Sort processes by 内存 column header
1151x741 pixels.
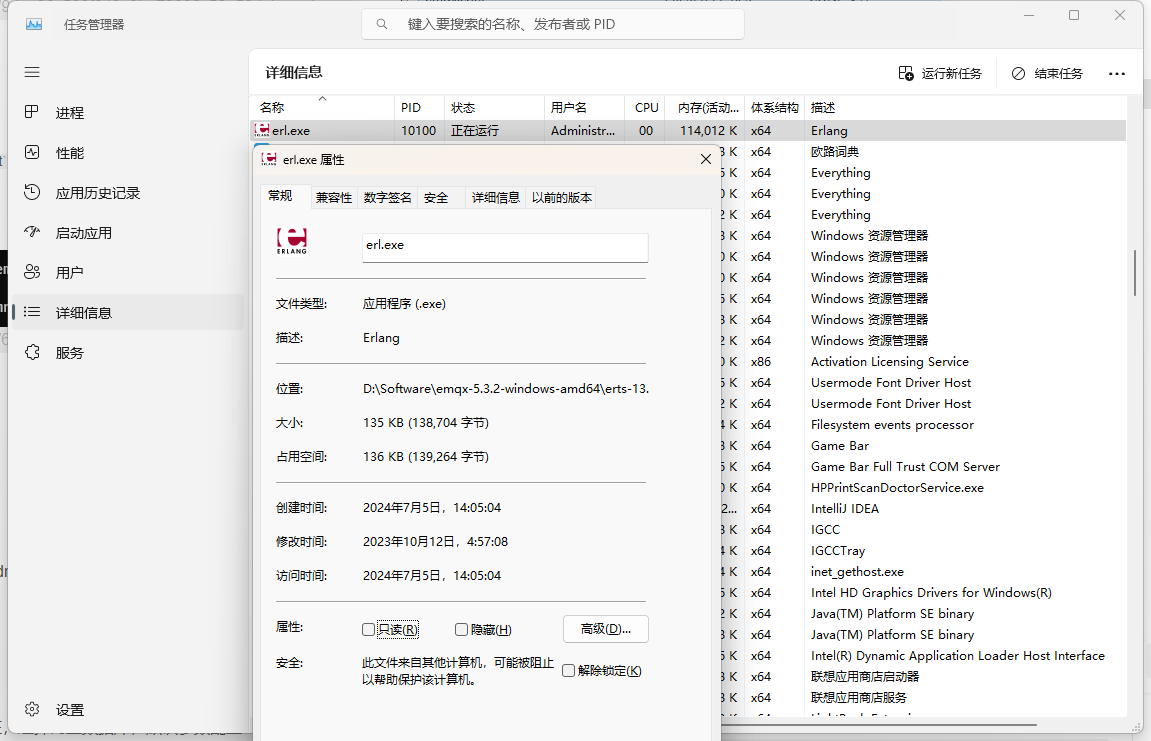(707, 107)
